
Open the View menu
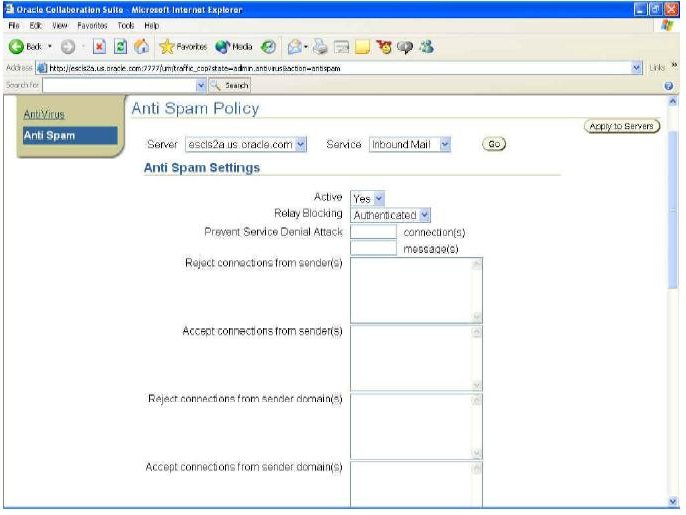click(x=60, y=25)
